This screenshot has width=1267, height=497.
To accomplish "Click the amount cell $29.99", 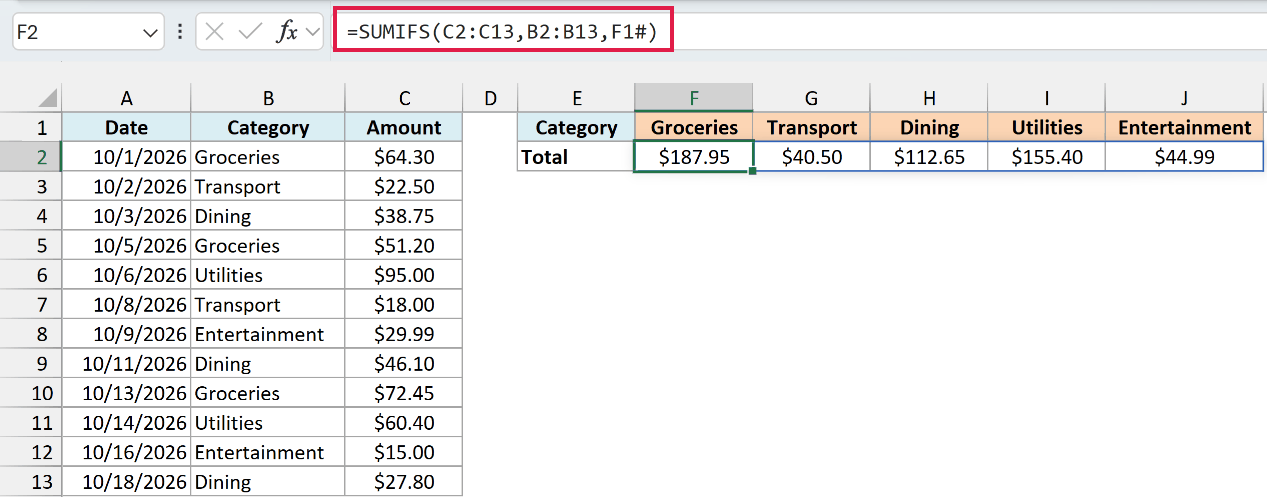I will click(404, 334).
